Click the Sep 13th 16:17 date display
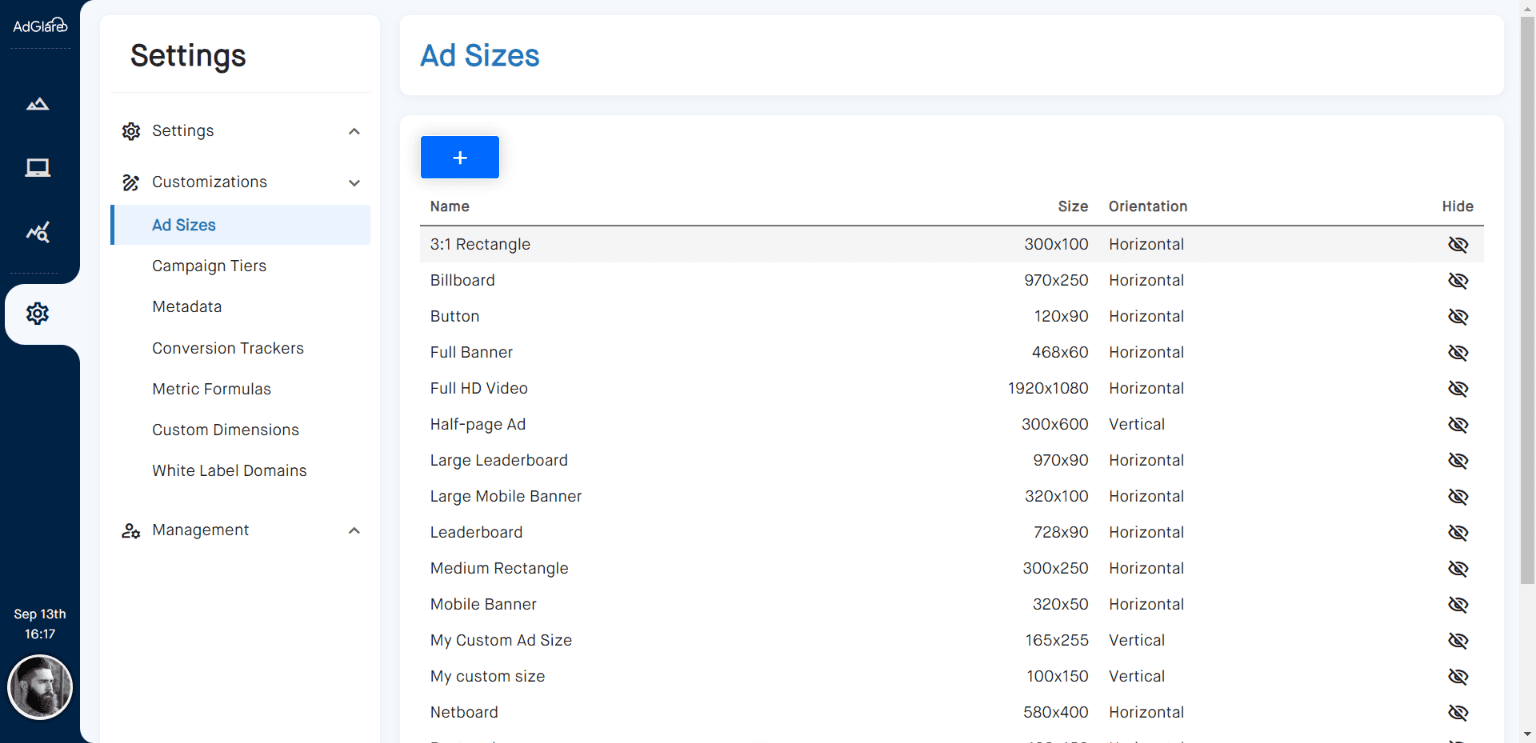The height and width of the screenshot is (743, 1536). click(x=40, y=624)
